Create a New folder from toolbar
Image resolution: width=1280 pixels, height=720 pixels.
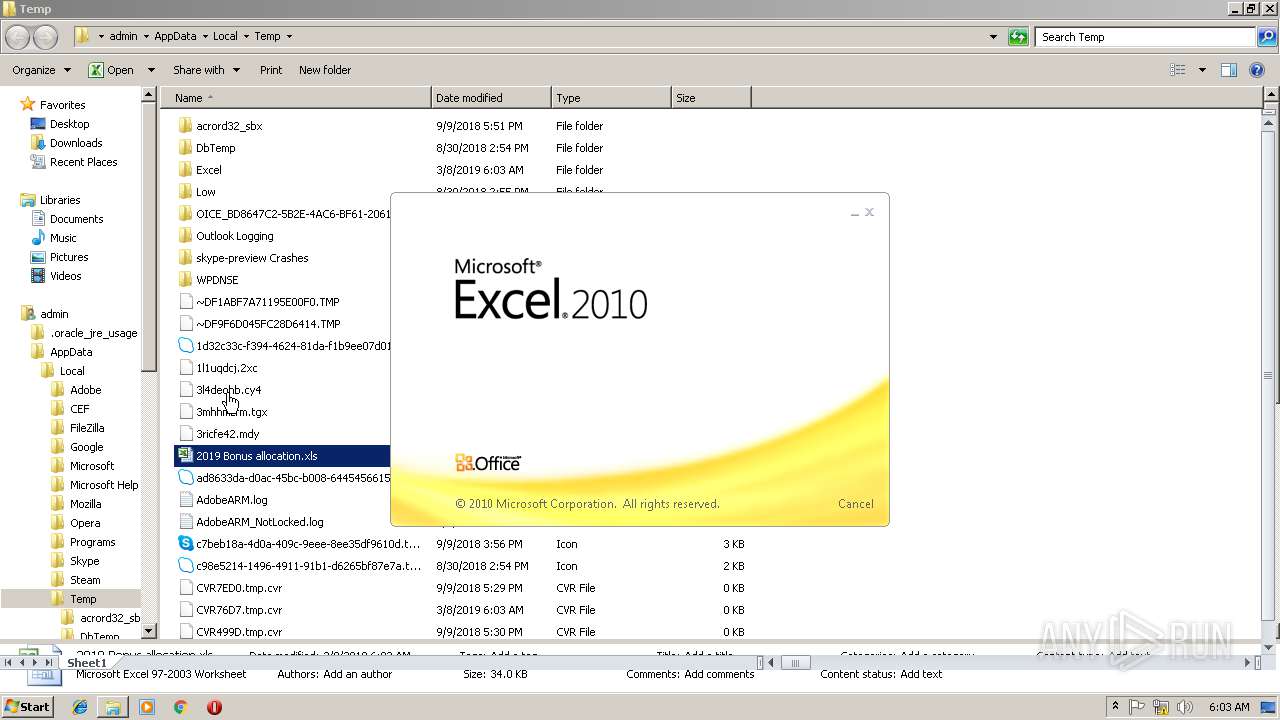325,70
